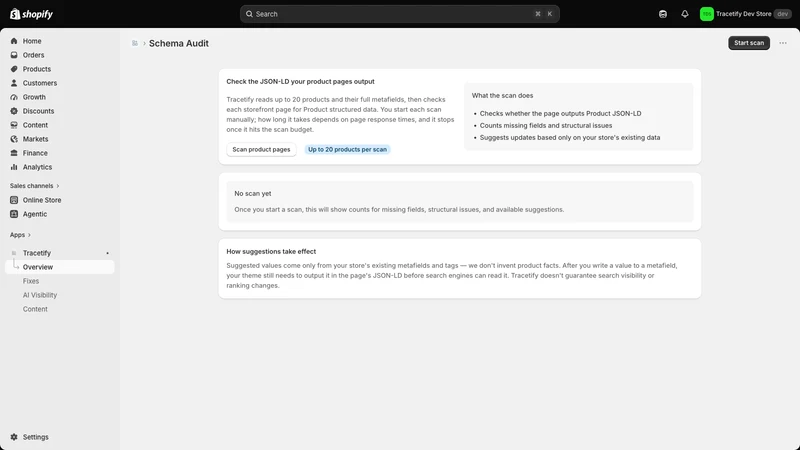Click the Customers person icon
This screenshot has width=800, height=450.
pyautogui.click(x=14, y=83)
